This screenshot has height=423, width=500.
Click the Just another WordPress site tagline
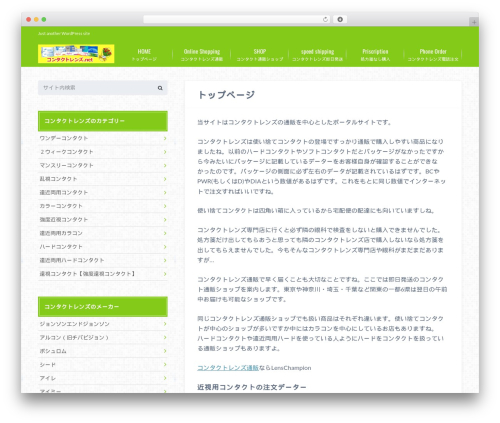(x=64, y=33)
